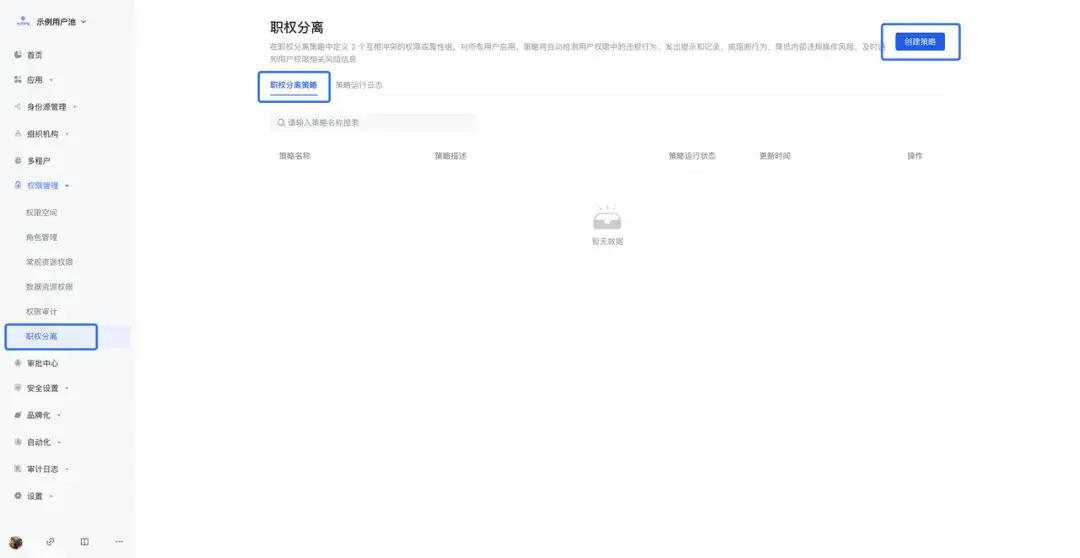Open the 示例用户池 user pool dropdown
1080x558 pixels.
pos(61,22)
